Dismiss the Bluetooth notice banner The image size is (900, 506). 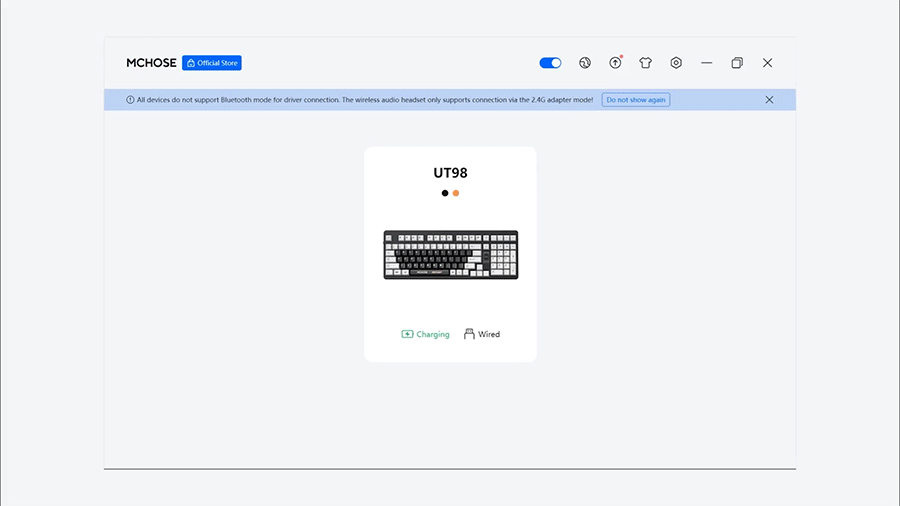(x=769, y=100)
